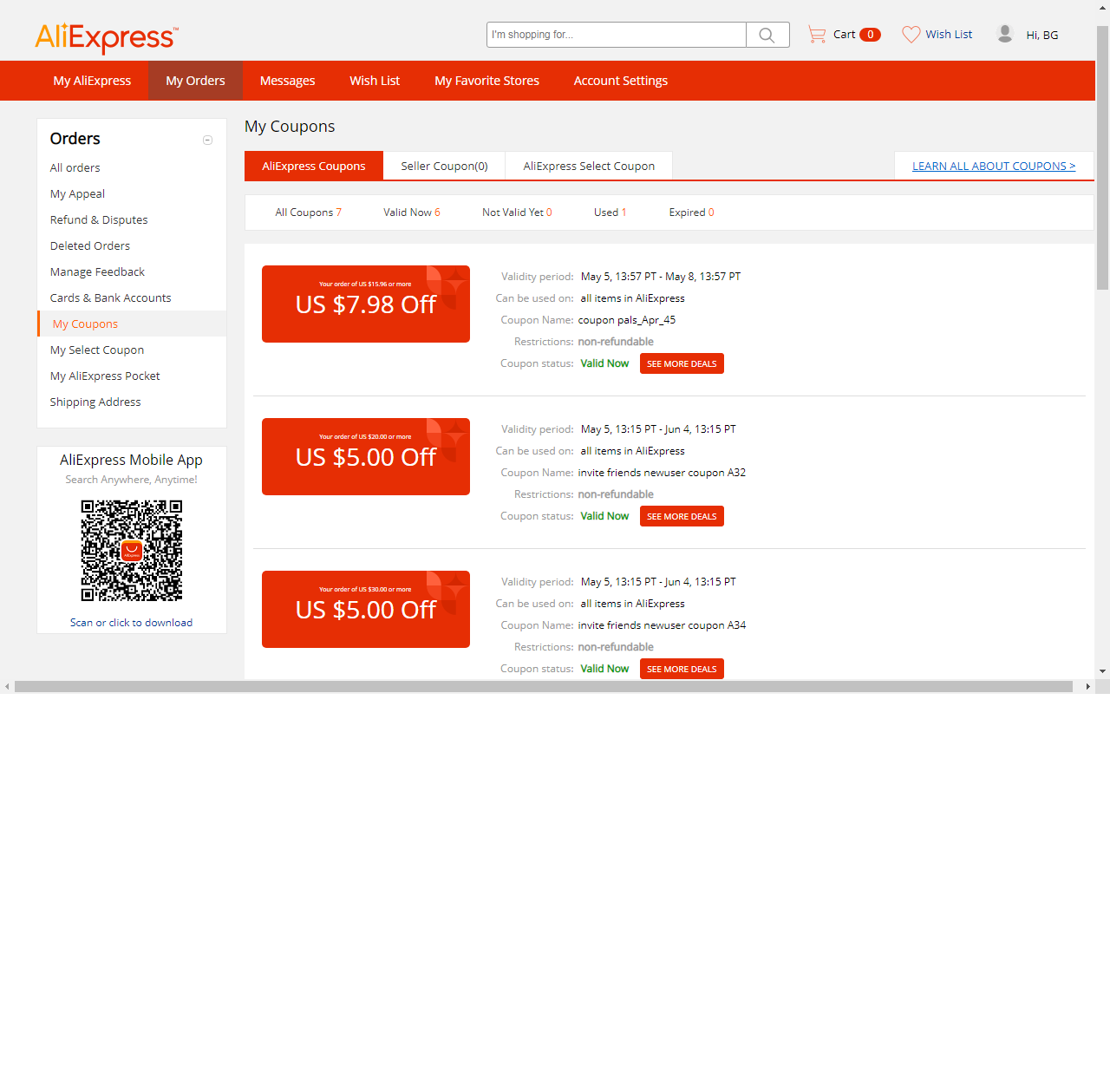This screenshot has height=1092, width=1110.
Task: Switch to Seller Coupon(0) tab
Action: pos(444,166)
